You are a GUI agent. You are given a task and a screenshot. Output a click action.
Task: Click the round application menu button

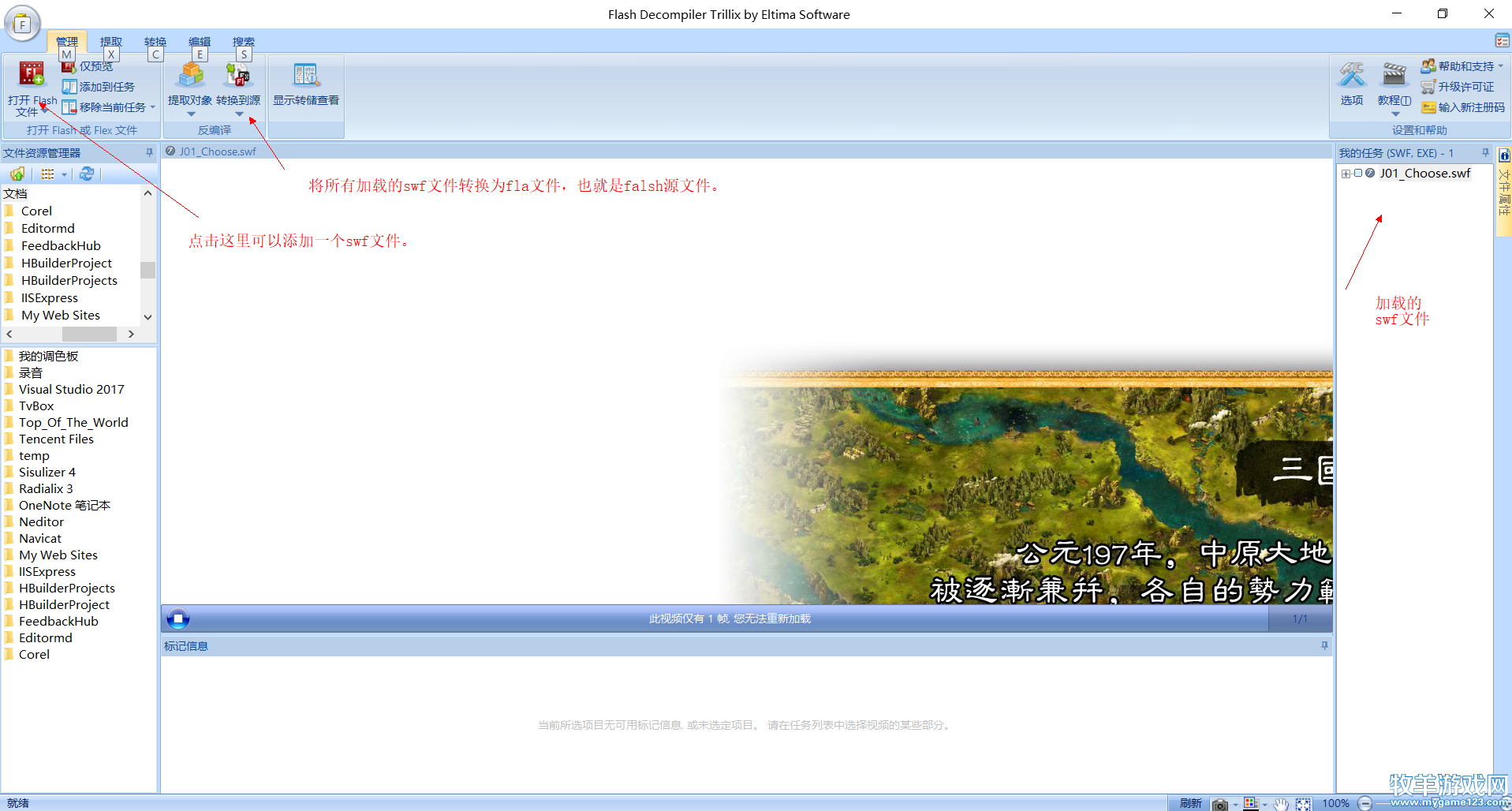(x=22, y=24)
